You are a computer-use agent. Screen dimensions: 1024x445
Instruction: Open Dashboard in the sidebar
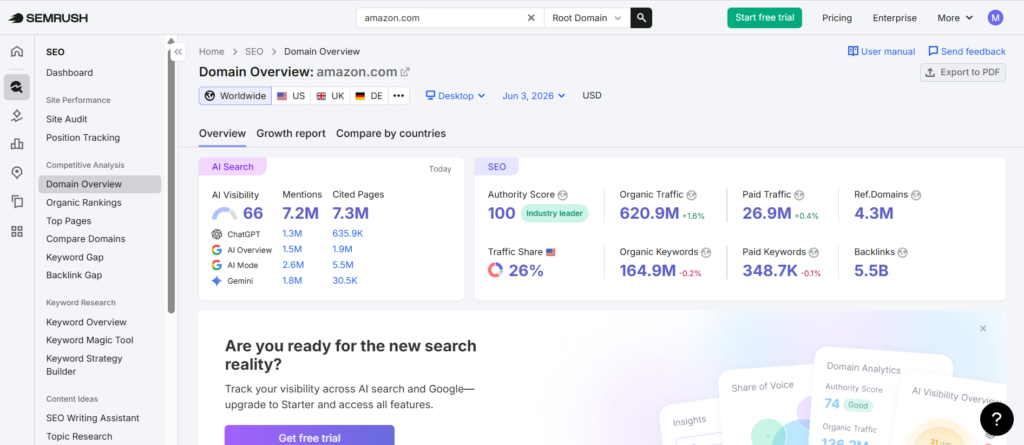[69, 73]
